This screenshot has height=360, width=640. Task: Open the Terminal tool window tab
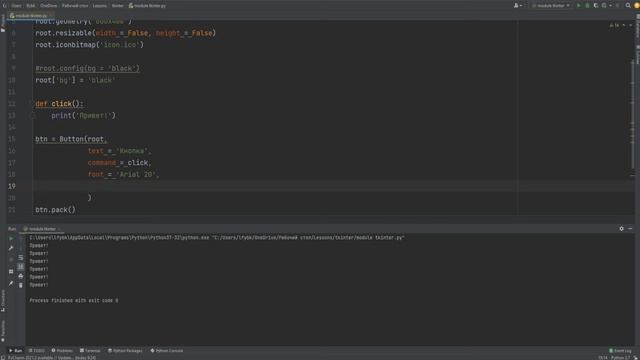tap(90, 351)
